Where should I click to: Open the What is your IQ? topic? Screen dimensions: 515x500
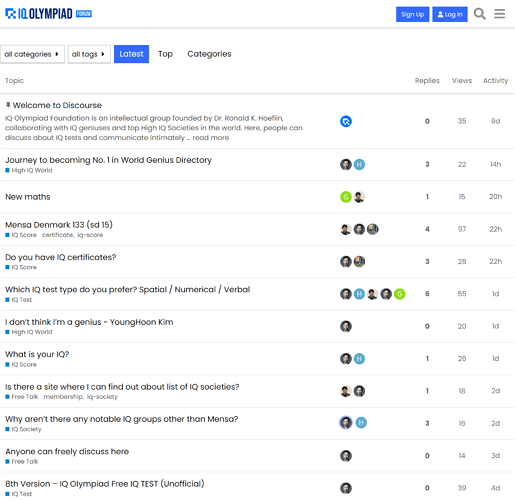[x=37, y=354]
